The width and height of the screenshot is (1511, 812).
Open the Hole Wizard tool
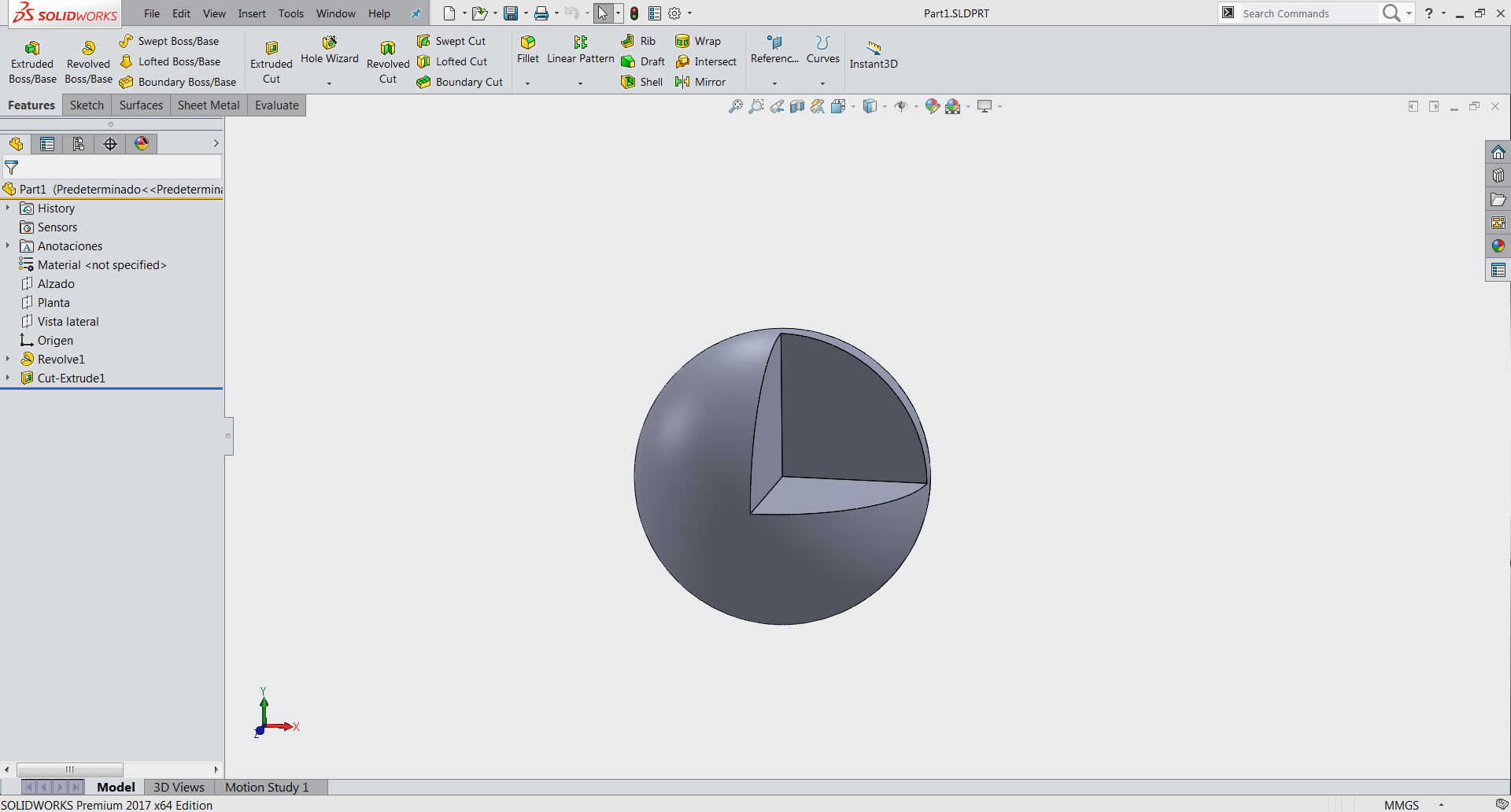click(x=329, y=49)
